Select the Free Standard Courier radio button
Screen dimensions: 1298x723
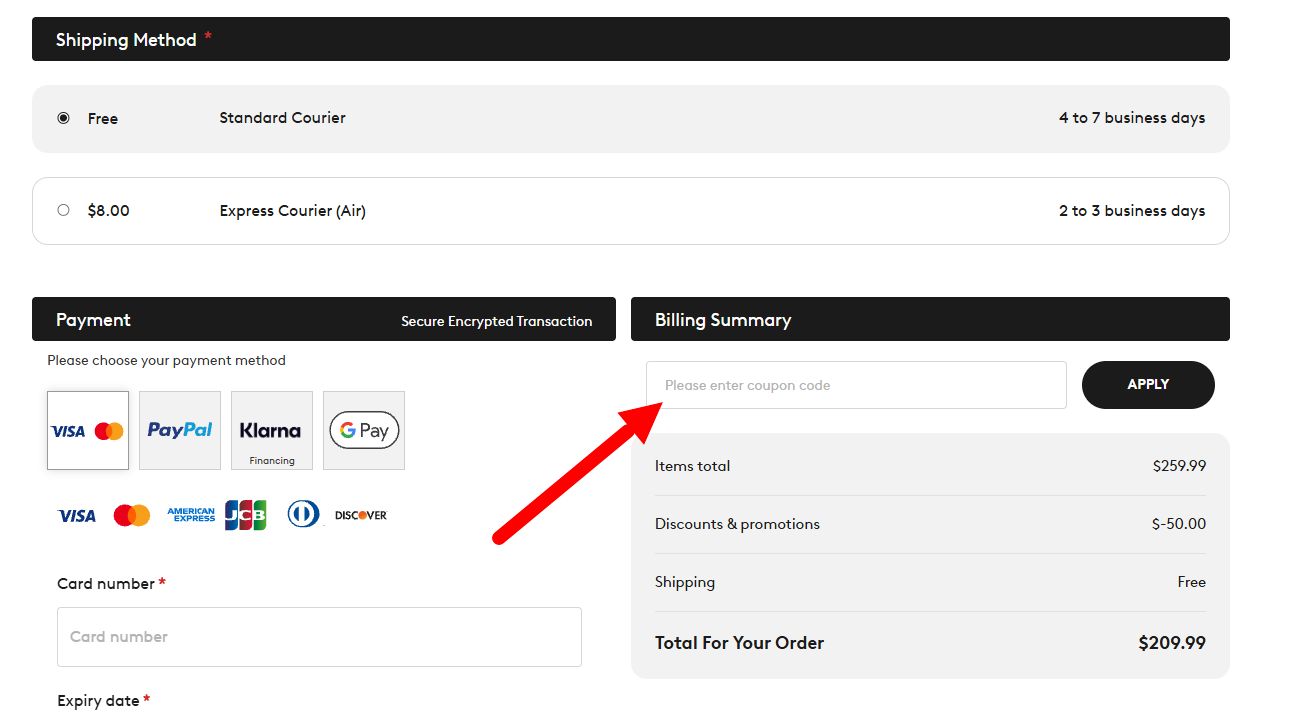point(64,118)
